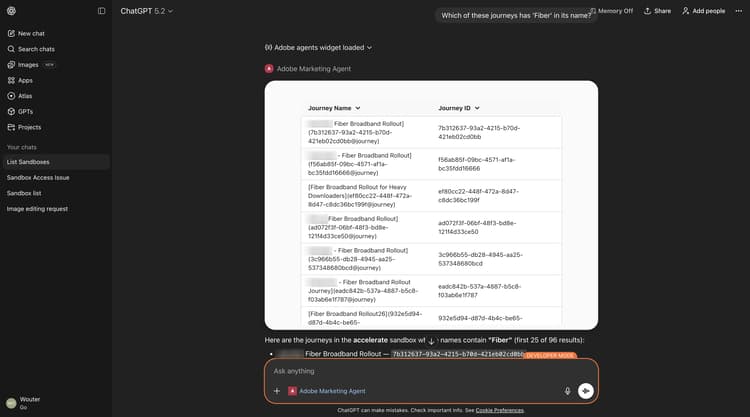Open the List Sandboxes chat
This screenshot has width=750, height=417.
click(x=55, y=162)
